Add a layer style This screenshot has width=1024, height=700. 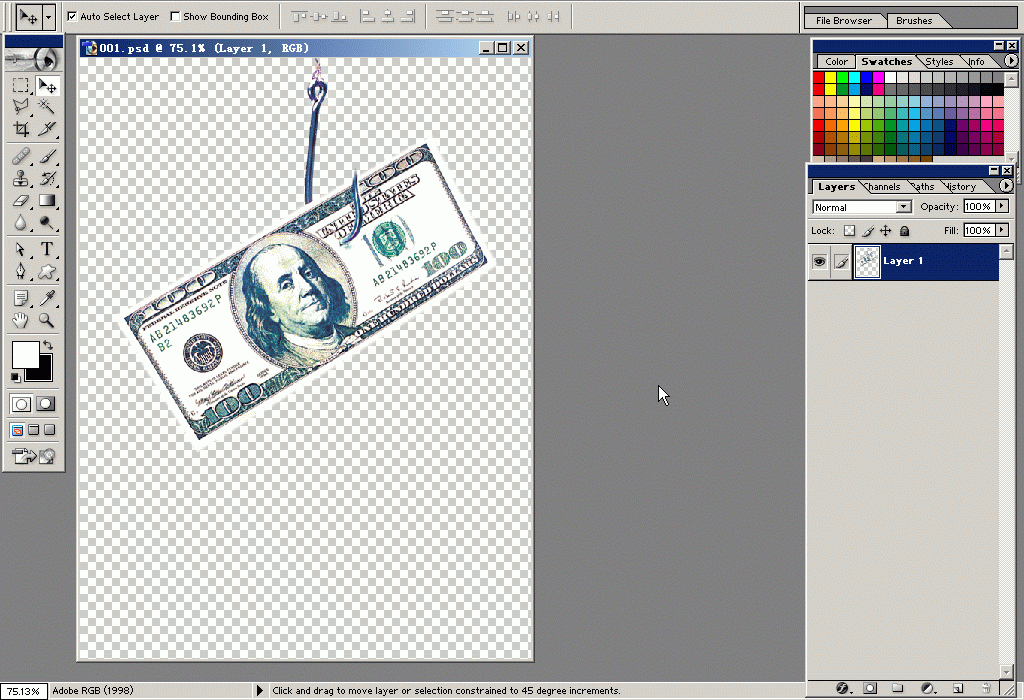pos(842,688)
